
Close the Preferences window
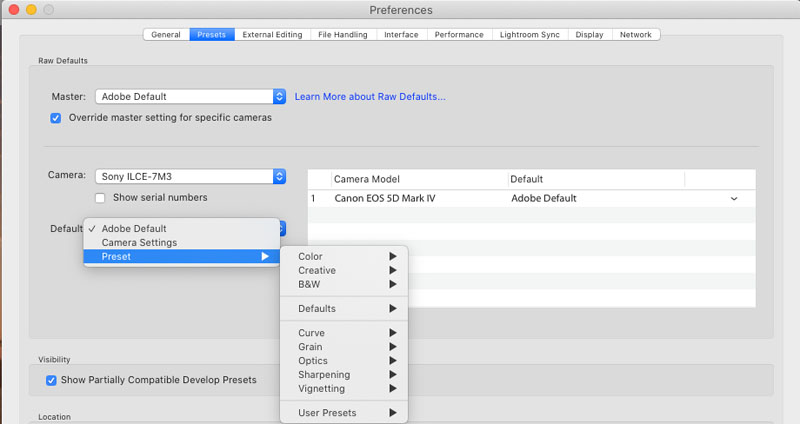pyautogui.click(x=14, y=10)
